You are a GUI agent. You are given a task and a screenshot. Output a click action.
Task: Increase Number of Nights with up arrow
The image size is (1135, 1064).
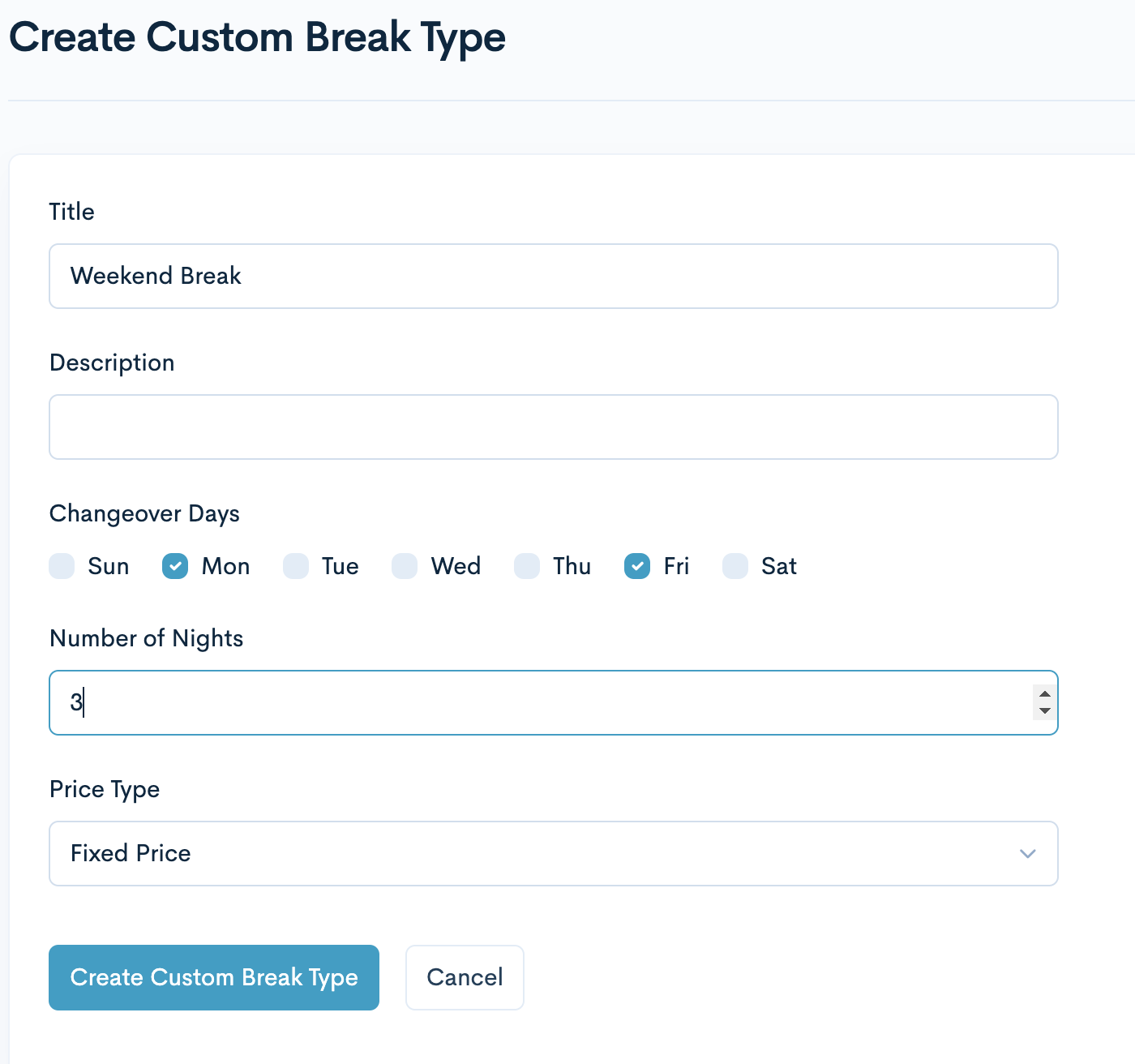(x=1044, y=694)
